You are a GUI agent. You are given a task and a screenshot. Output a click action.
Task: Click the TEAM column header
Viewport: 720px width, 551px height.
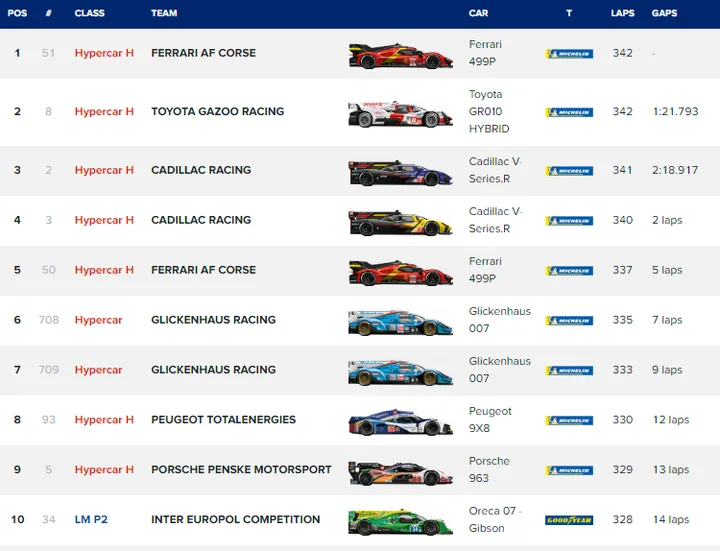(x=164, y=13)
